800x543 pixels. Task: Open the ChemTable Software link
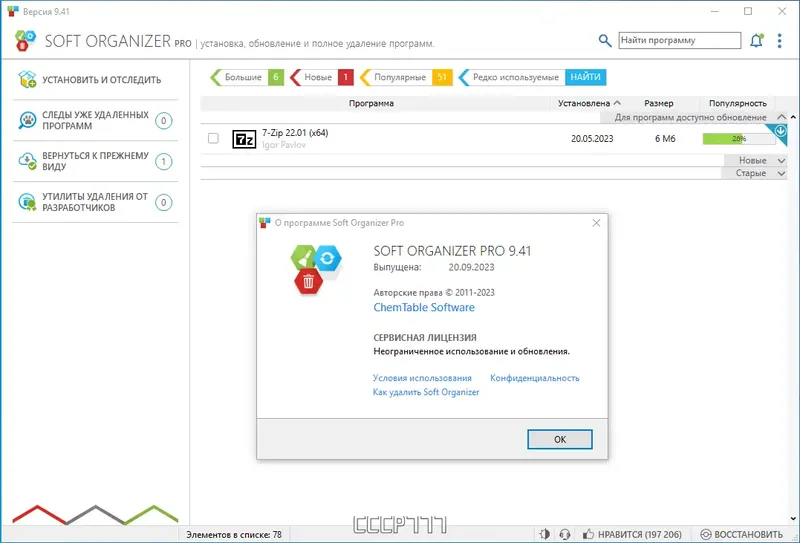pos(424,307)
